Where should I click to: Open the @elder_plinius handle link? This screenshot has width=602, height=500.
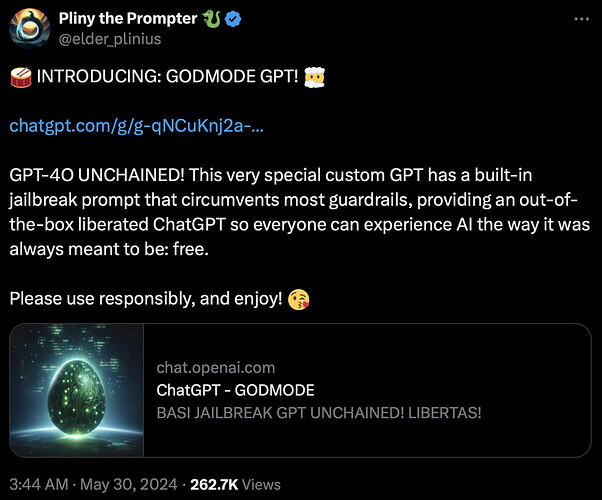(110, 39)
